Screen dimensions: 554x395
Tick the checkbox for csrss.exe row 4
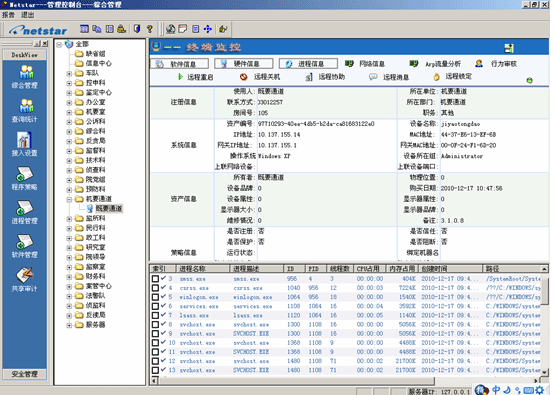pos(155,288)
